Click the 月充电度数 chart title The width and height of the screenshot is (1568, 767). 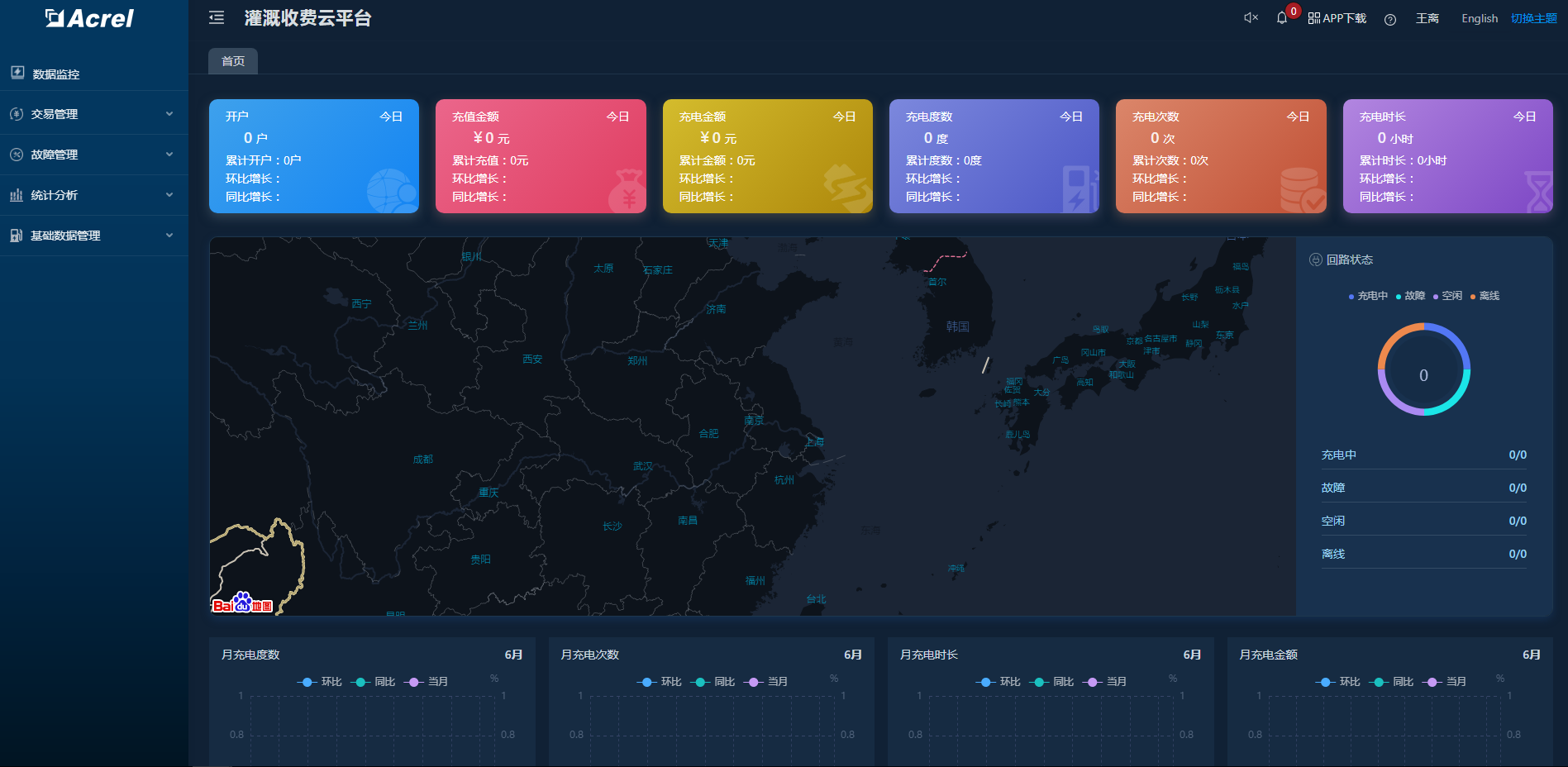[x=250, y=655]
